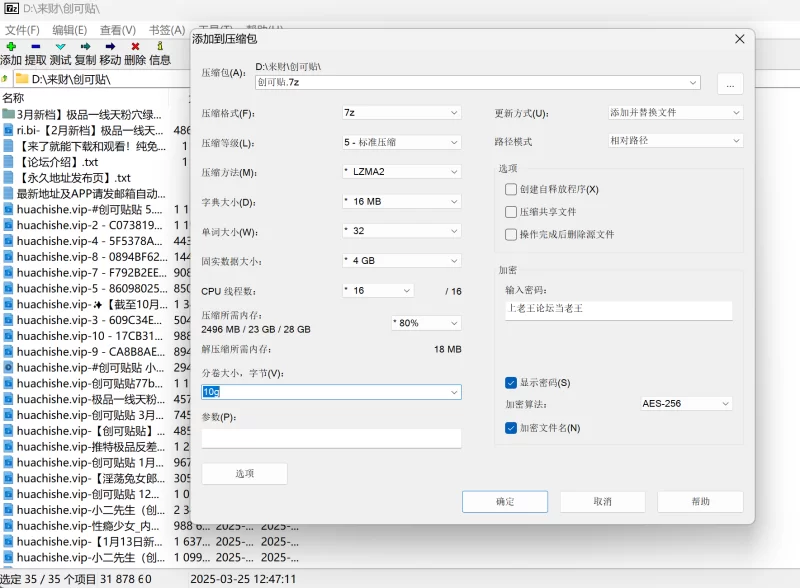Toggle the encrypt file names (加密文件名) checkbox
Viewport: 800px width, 588px height.
click(x=511, y=428)
